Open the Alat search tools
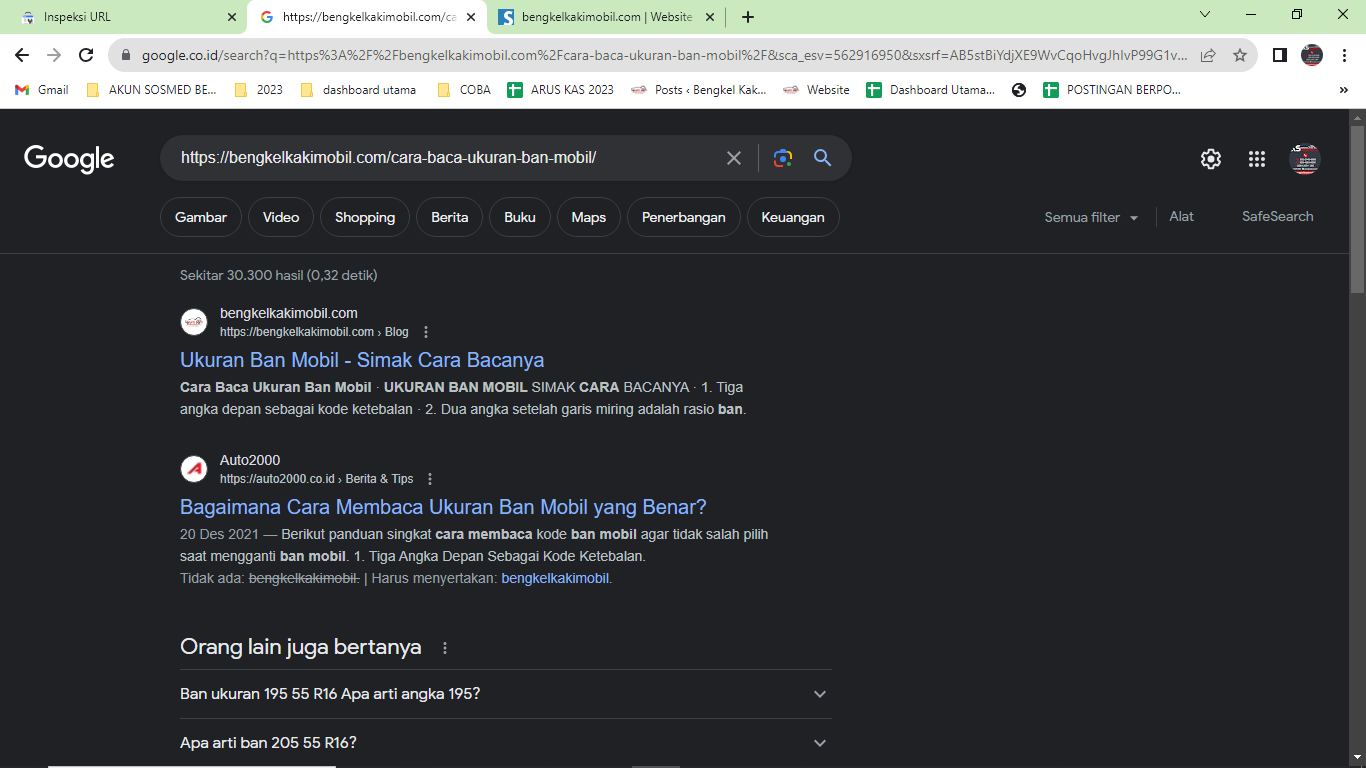Screen dimensions: 1366x768 pos(1182,216)
